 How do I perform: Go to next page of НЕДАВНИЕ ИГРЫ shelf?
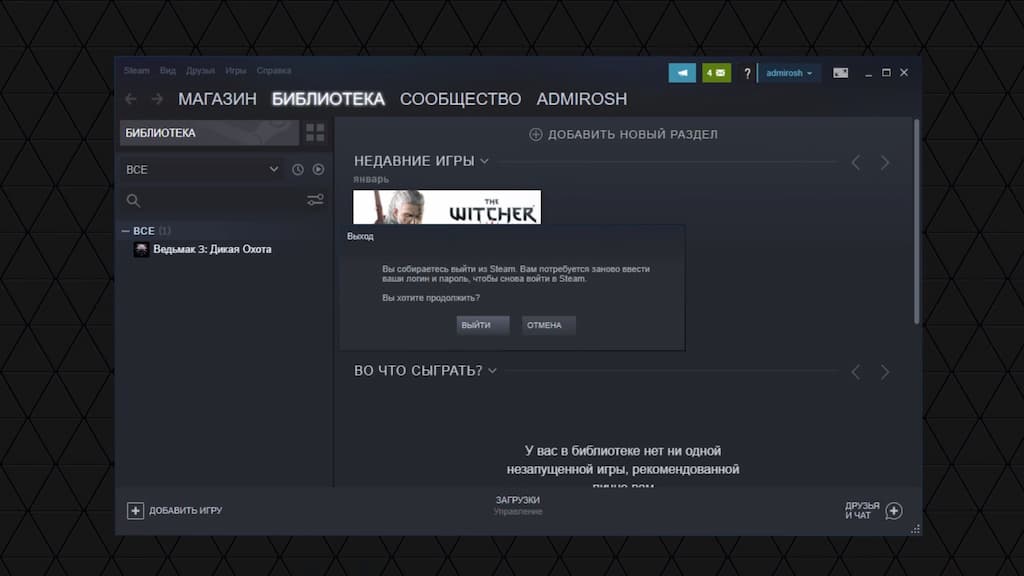pos(885,163)
